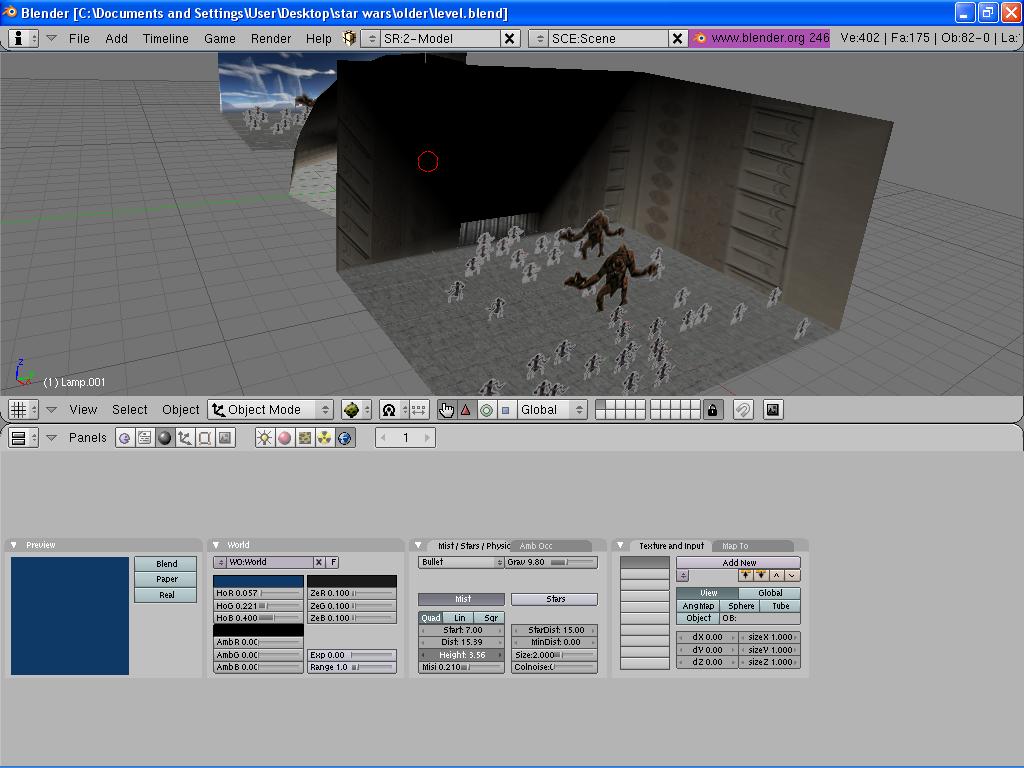Open Logic context panel icon
Screen dimensions: 1024x768
124,438
